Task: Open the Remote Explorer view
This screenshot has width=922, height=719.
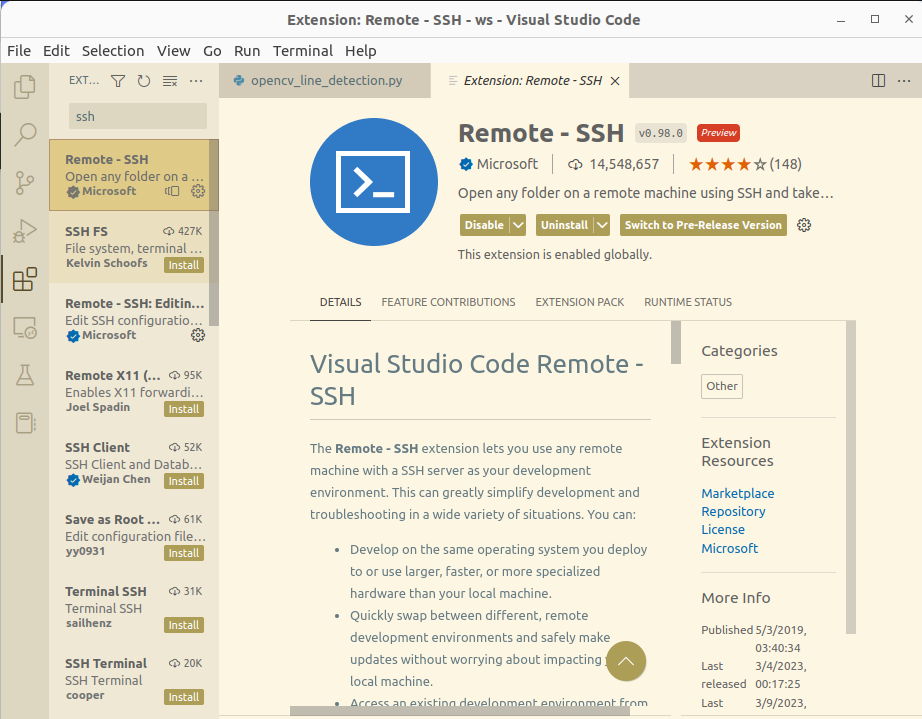Action: click(x=24, y=327)
